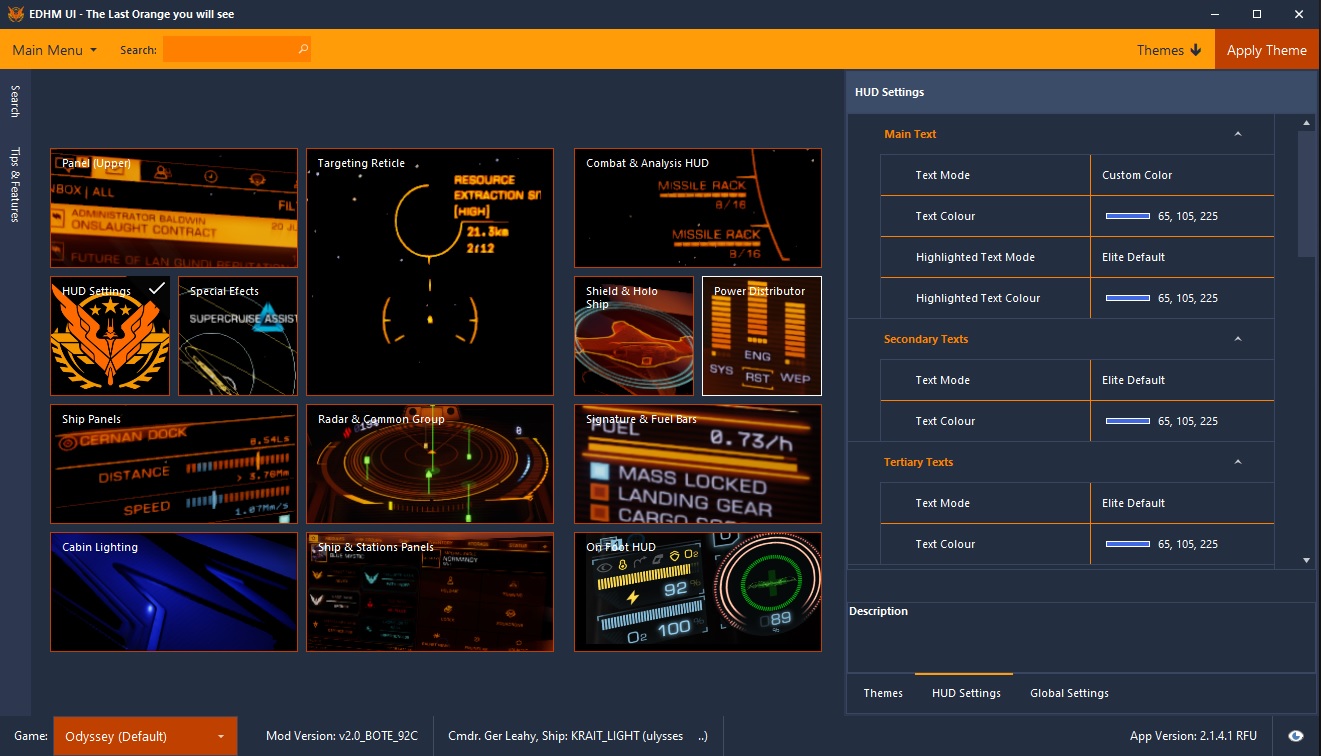Click the Description box label
1321x756 pixels.
click(878, 611)
